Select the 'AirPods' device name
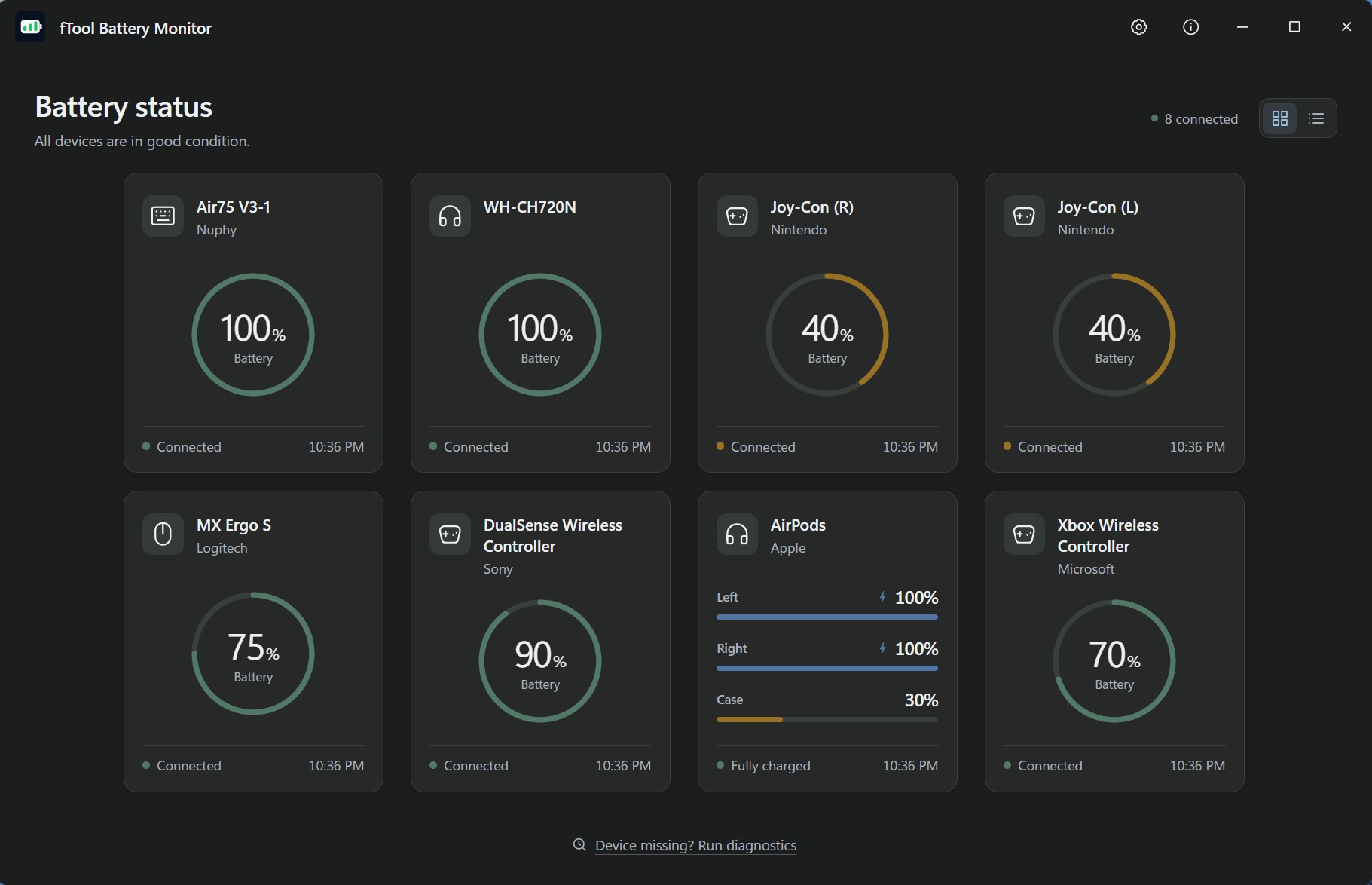 798,525
